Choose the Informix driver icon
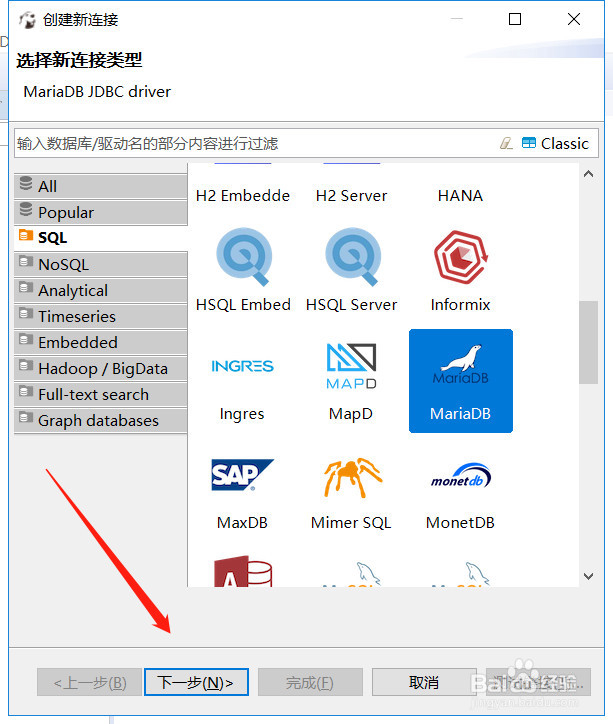The image size is (613, 724). pos(460,257)
